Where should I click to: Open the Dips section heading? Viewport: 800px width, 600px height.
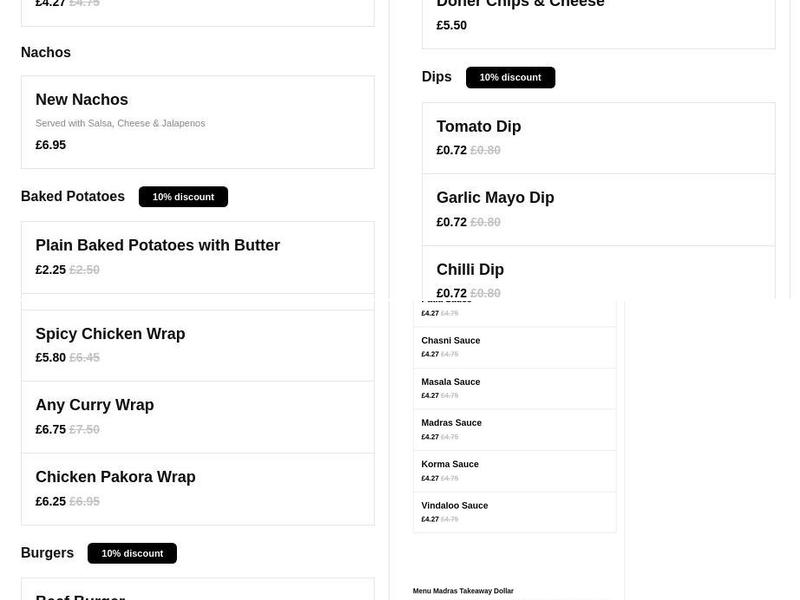pyautogui.click(x=436, y=76)
